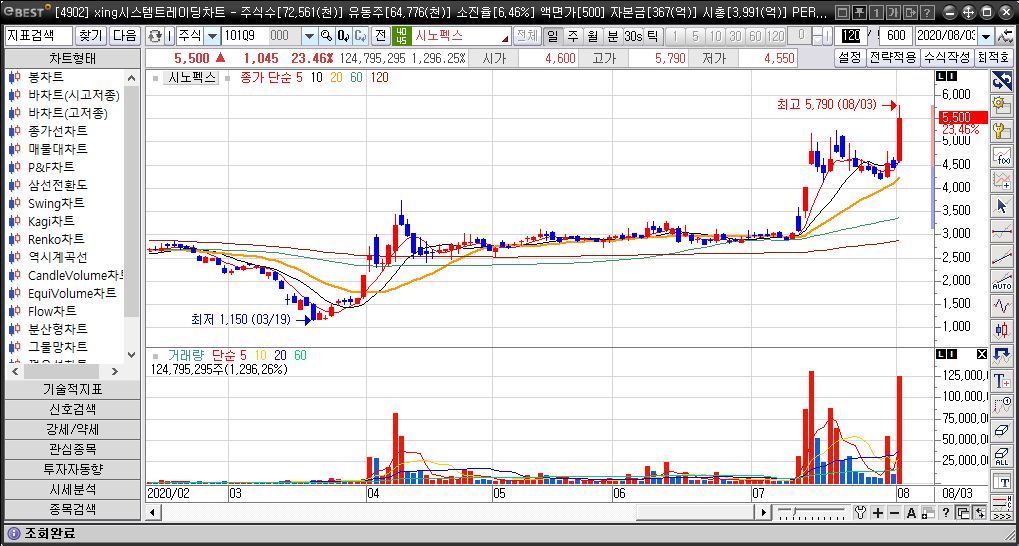Click the 다음 next button
The height and width of the screenshot is (546, 1019).
125,36
